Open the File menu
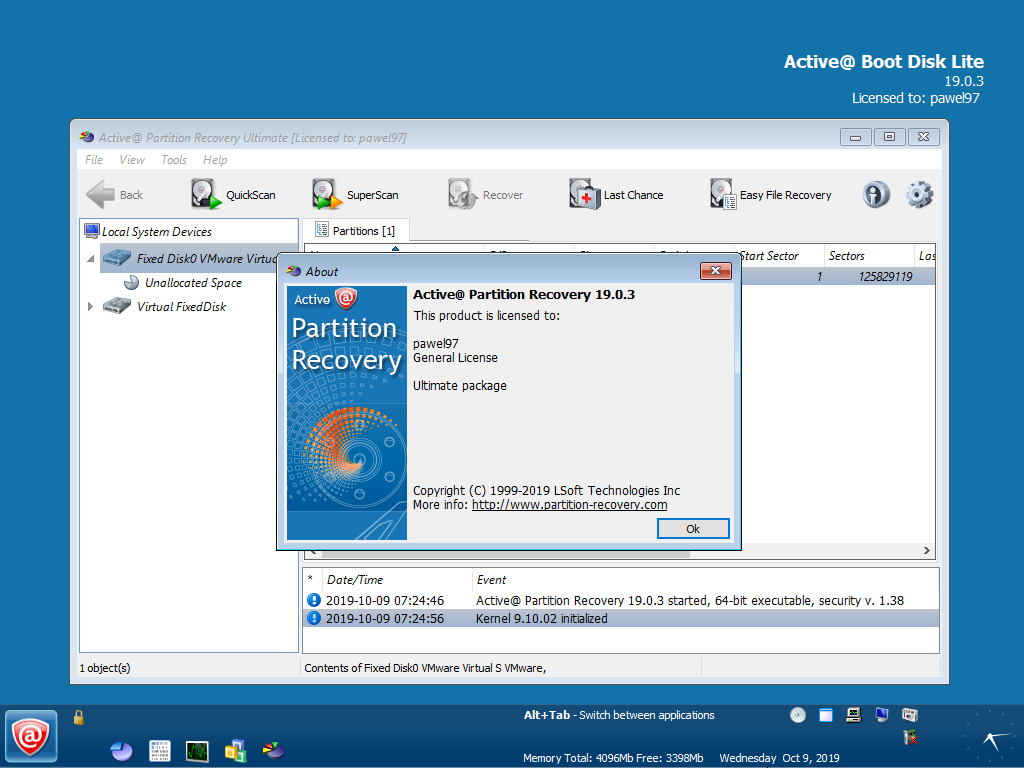 94,160
